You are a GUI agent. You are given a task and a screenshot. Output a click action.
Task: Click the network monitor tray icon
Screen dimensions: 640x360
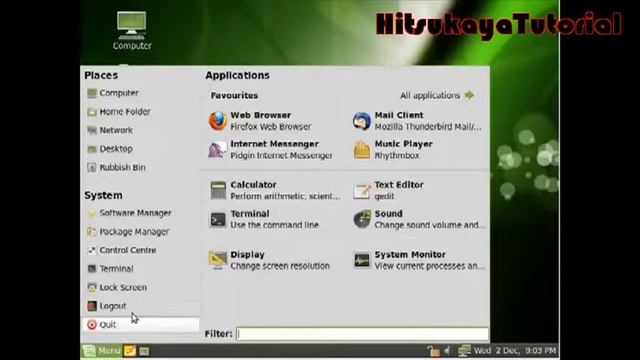[x=464, y=350]
